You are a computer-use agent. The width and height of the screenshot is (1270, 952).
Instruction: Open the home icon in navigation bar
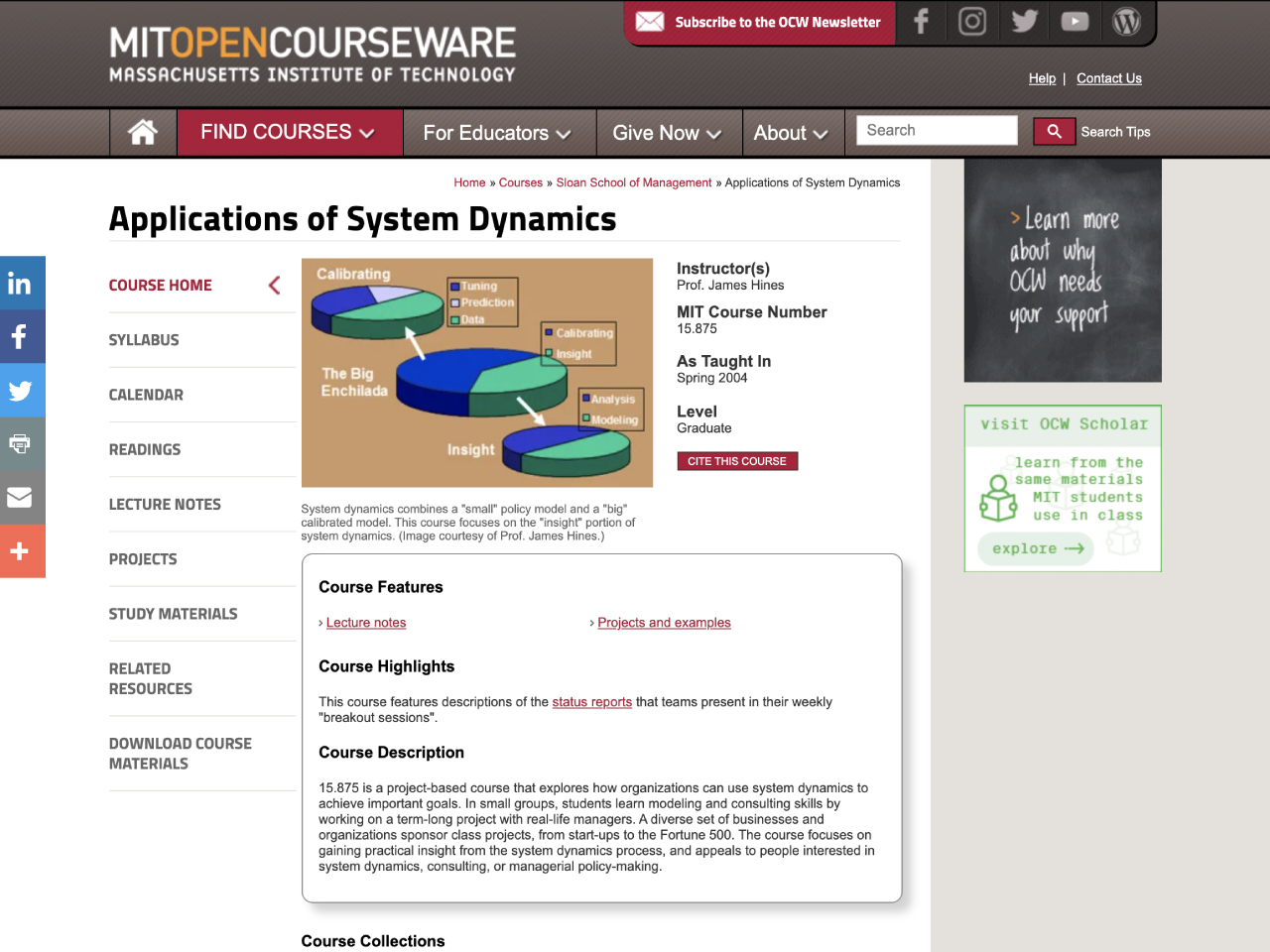[x=143, y=132]
